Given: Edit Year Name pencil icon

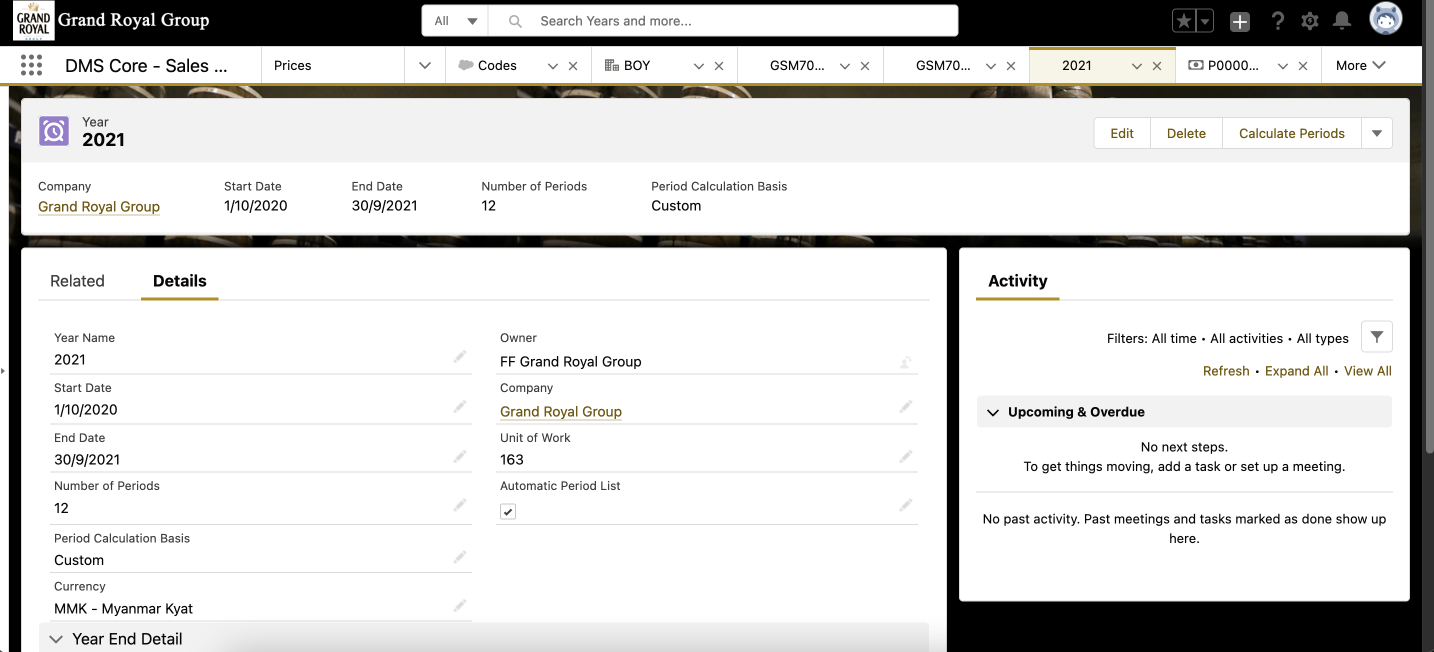Looking at the screenshot, I should click(x=460, y=356).
